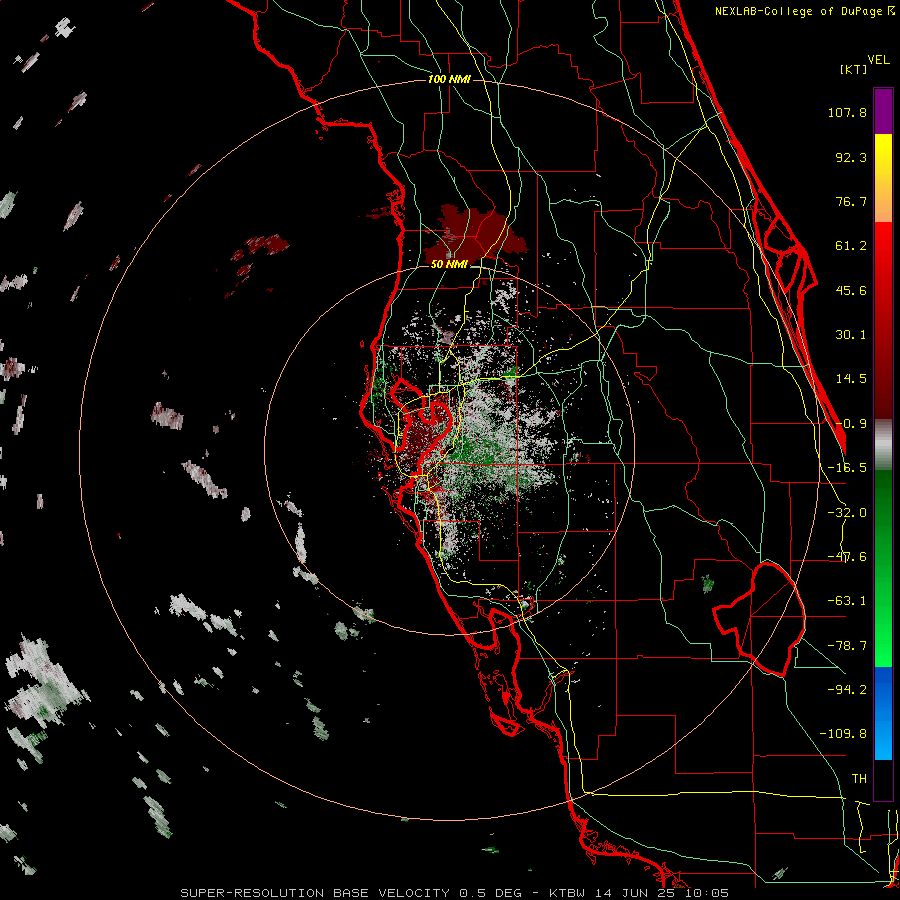
Task: Click the 100 NMI range ring label
Action: pos(449,79)
